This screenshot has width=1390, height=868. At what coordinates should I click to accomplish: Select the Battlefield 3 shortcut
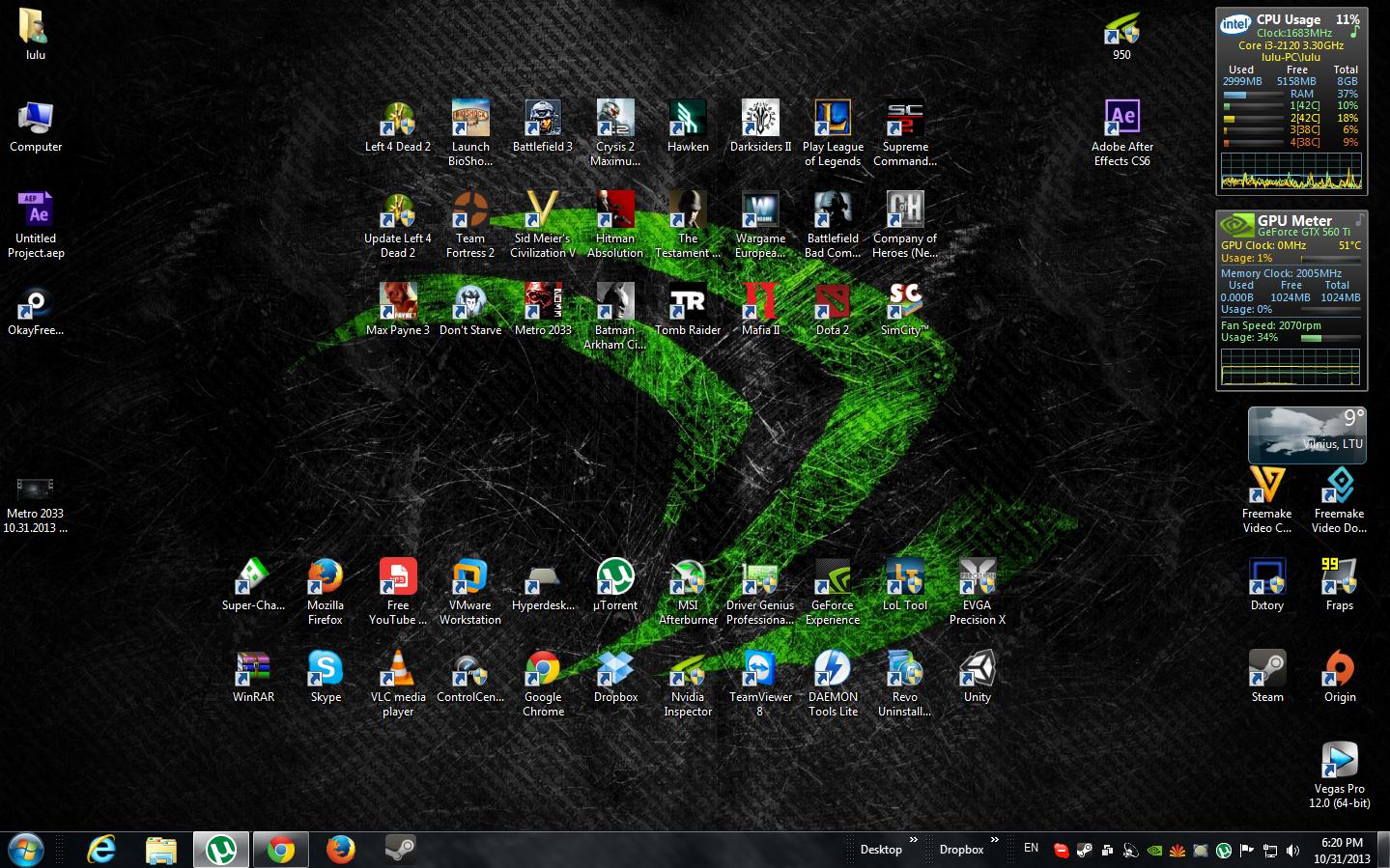pyautogui.click(x=543, y=127)
